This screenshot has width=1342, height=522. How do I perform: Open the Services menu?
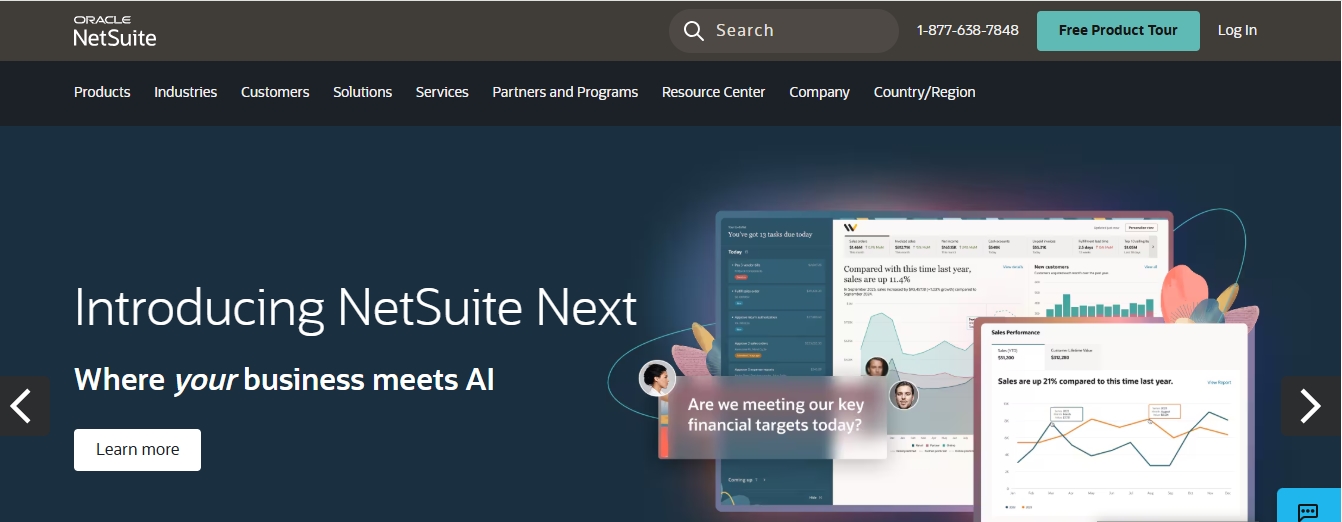442,92
